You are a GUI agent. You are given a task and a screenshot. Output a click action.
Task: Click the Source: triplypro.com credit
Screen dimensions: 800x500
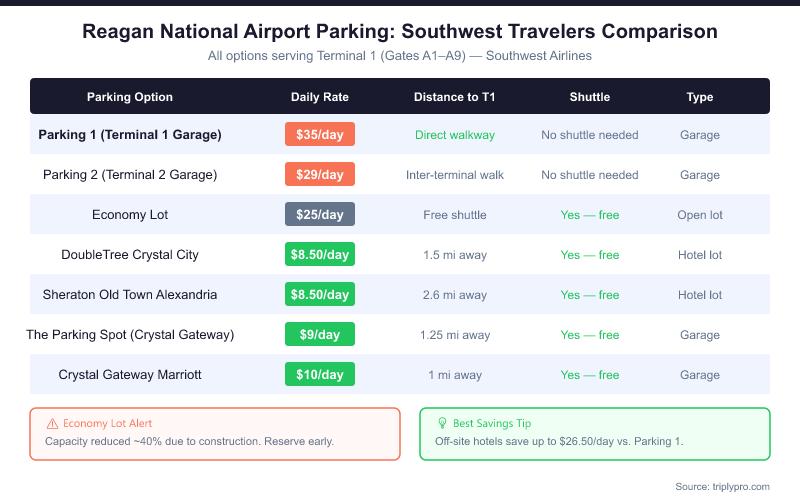click(x=720, y=486)
